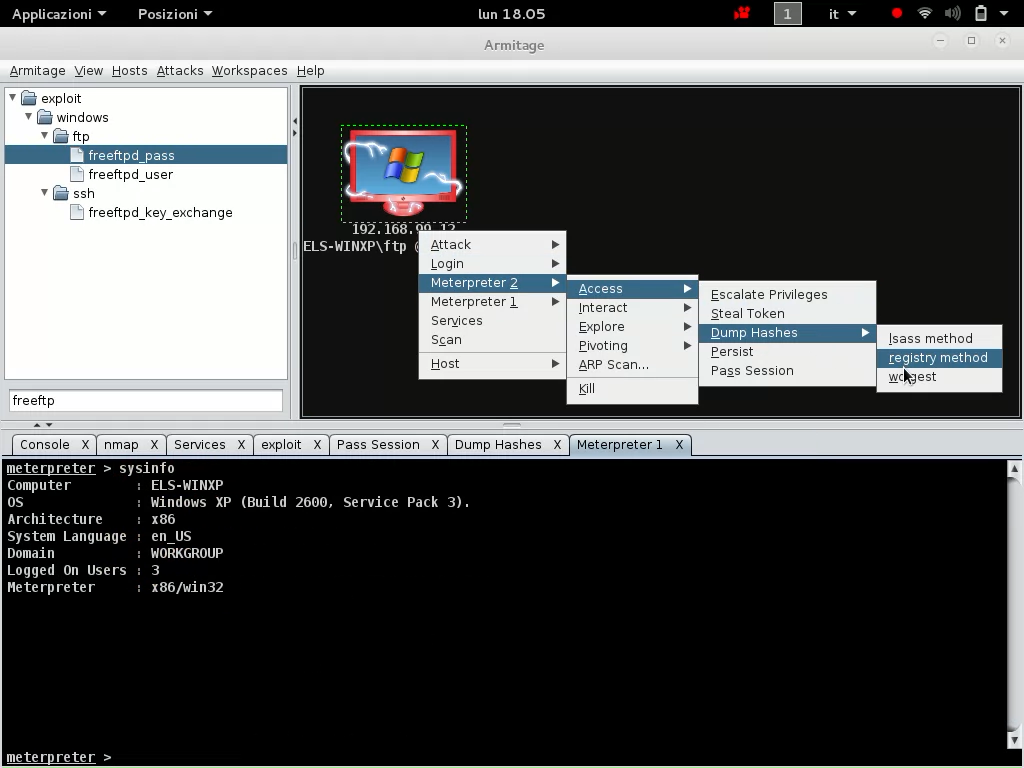The width and height of the screenshot is (1024, 768).
Task: Open the system menu arrow in top bar
Action: pyautogui.click(x=1004, y=14)
